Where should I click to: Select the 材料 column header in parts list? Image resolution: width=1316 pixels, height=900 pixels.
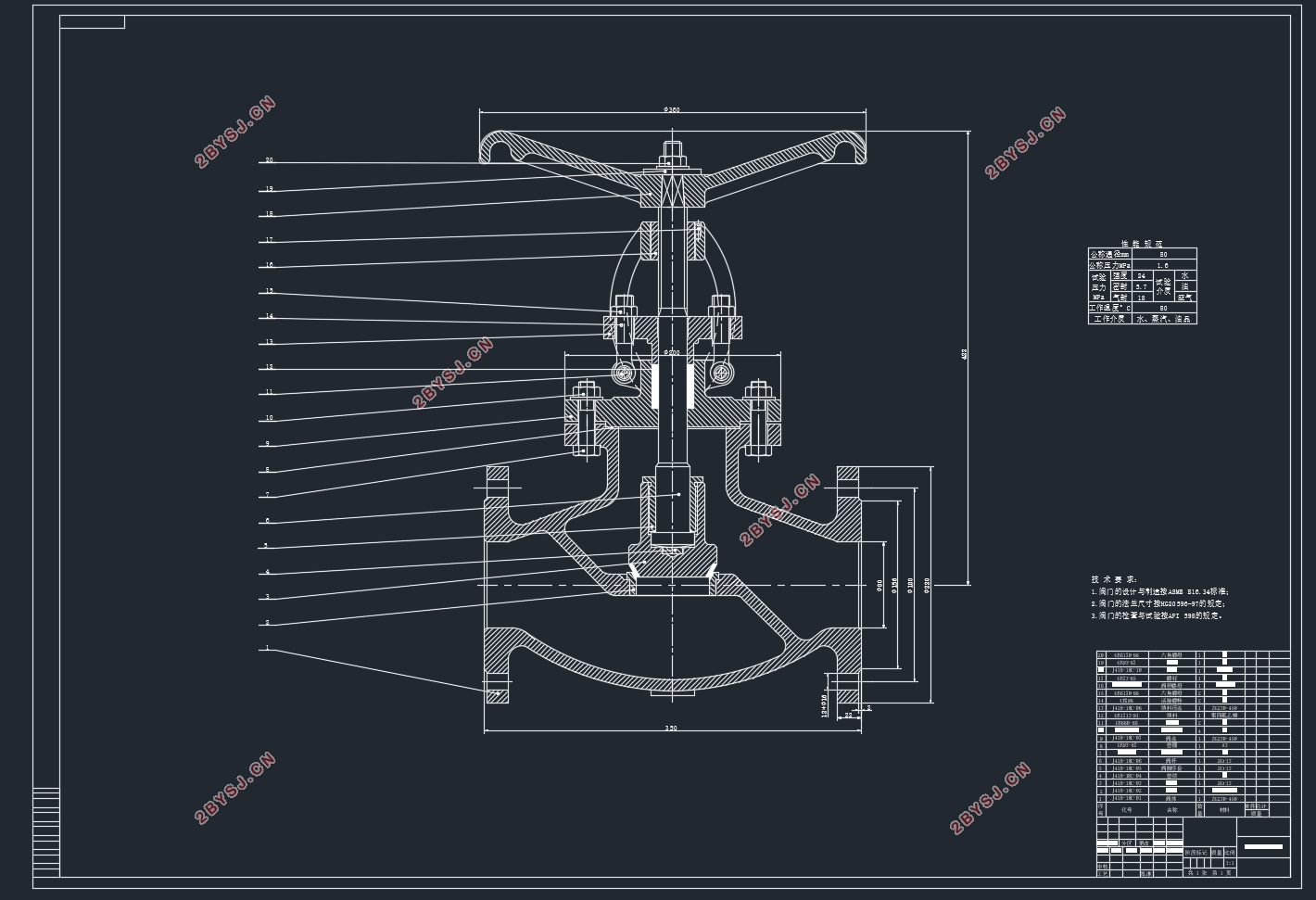click(x=1224, y=809)
